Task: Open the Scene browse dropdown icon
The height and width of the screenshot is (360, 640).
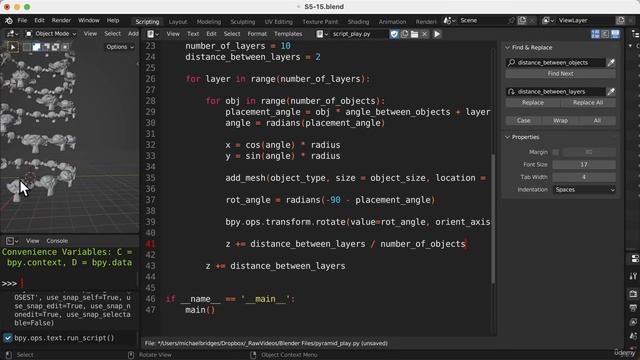Action: [449, 20]
